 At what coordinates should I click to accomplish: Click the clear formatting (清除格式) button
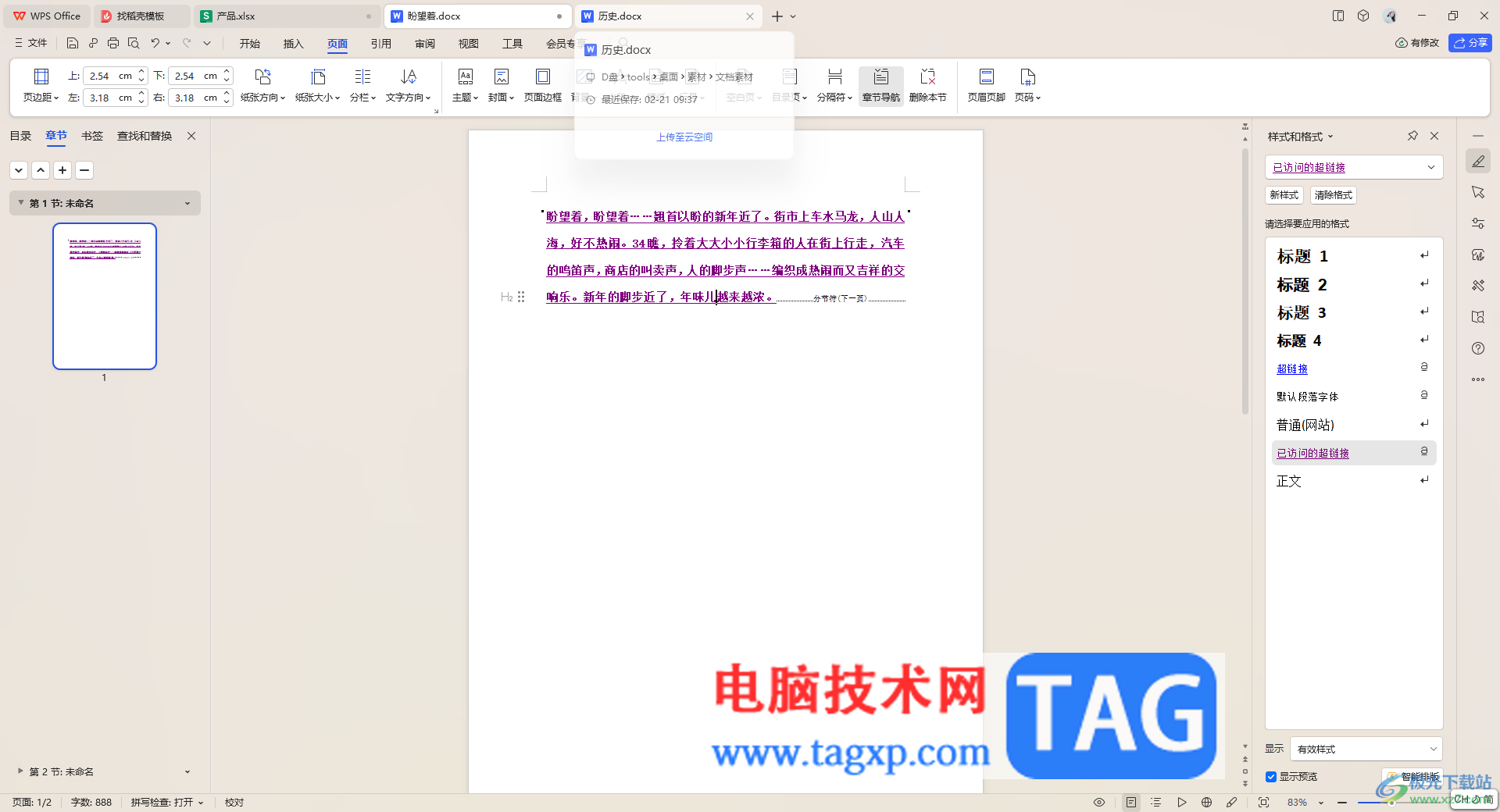pyautogui.click(x=1333, y=195)
